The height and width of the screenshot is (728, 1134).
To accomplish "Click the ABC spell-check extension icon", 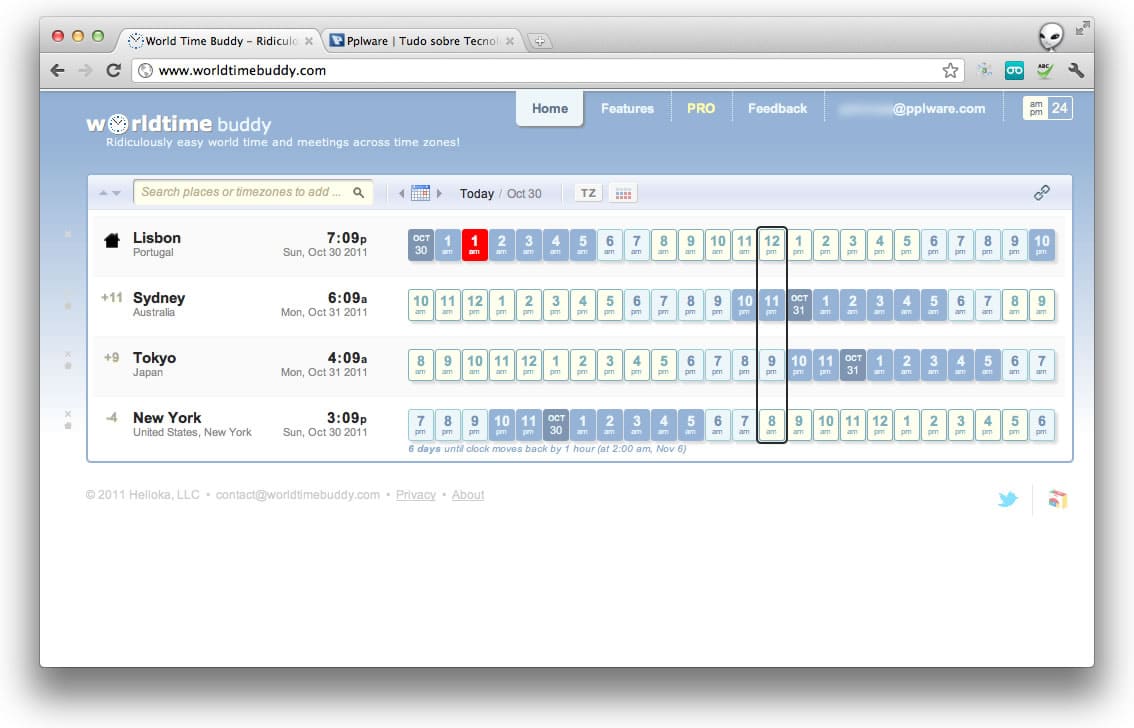I will pyautogui.click(x=1044, y=70).
